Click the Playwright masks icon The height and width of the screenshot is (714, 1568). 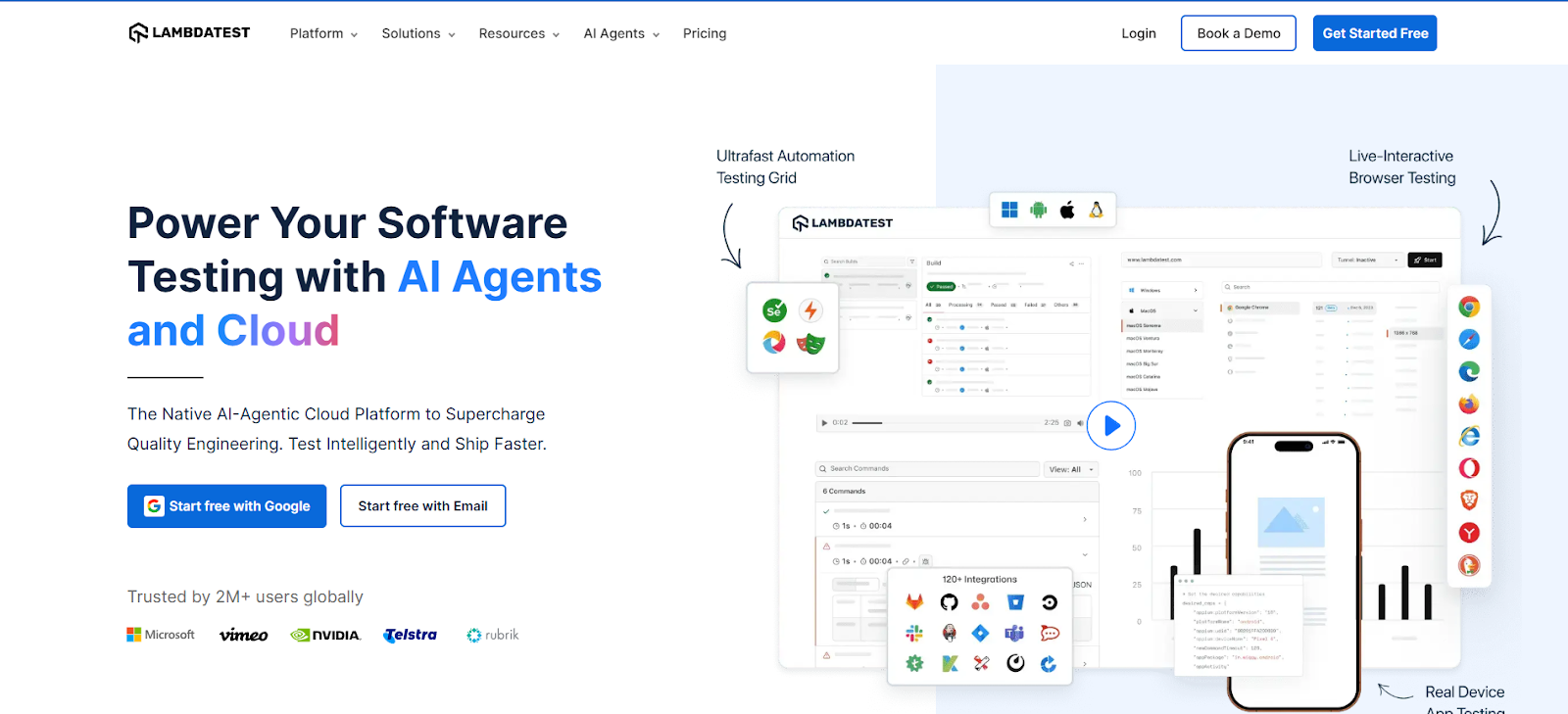pos(810,343)
